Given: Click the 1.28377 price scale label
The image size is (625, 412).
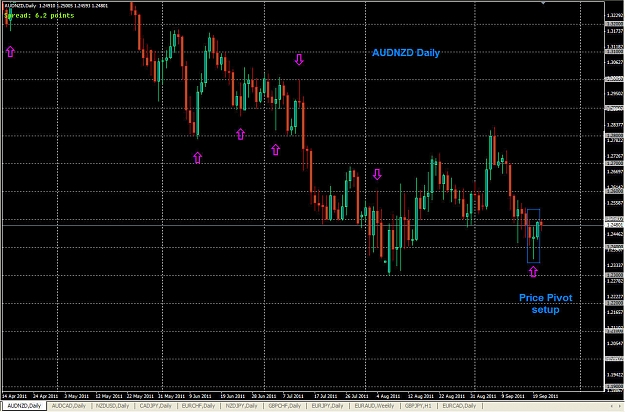Looking at the screenshot, I should pyautogui.click(x=615, y=125).
